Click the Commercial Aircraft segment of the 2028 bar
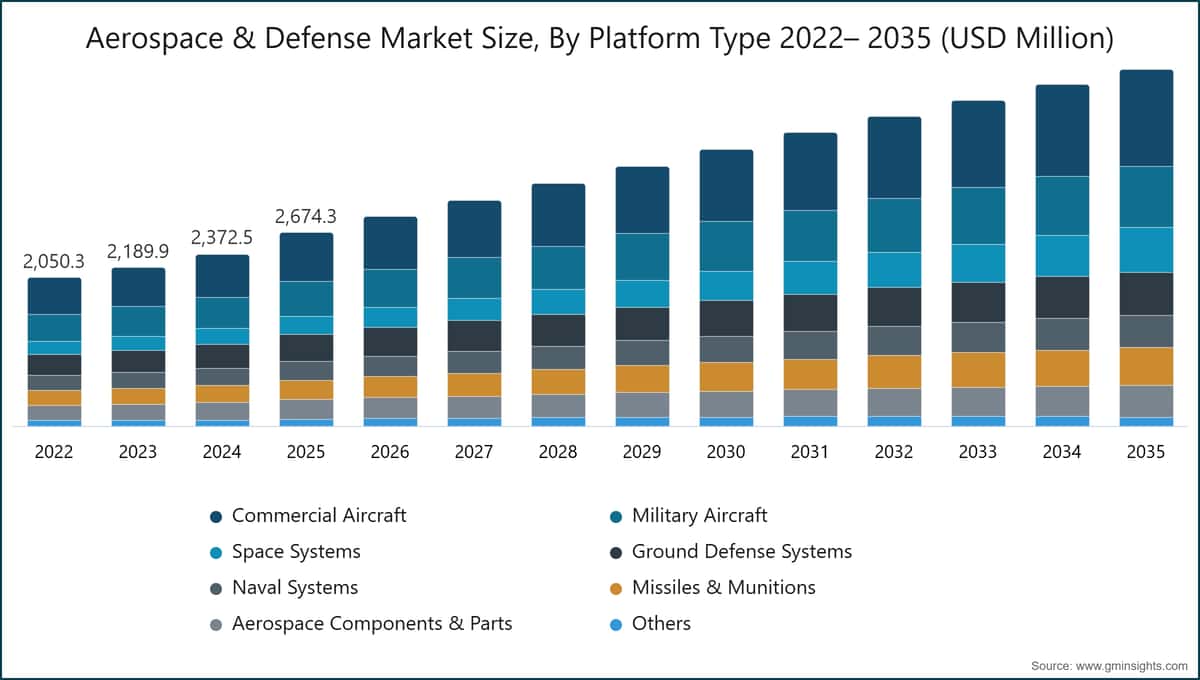Screen dimensions: 1200x680 (x=558, y=215)
